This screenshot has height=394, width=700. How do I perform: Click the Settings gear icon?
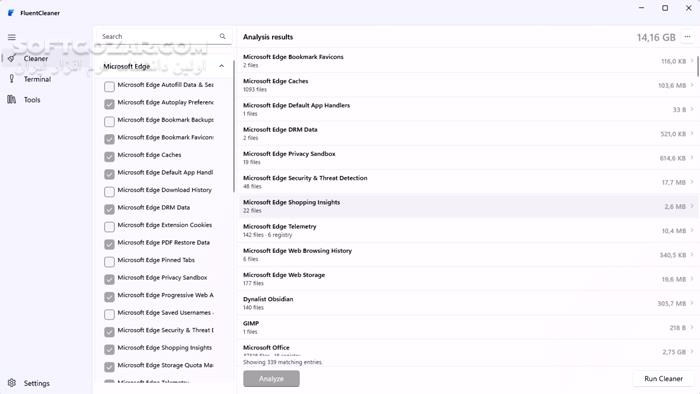pyautogui.click(x=12, y=383)
